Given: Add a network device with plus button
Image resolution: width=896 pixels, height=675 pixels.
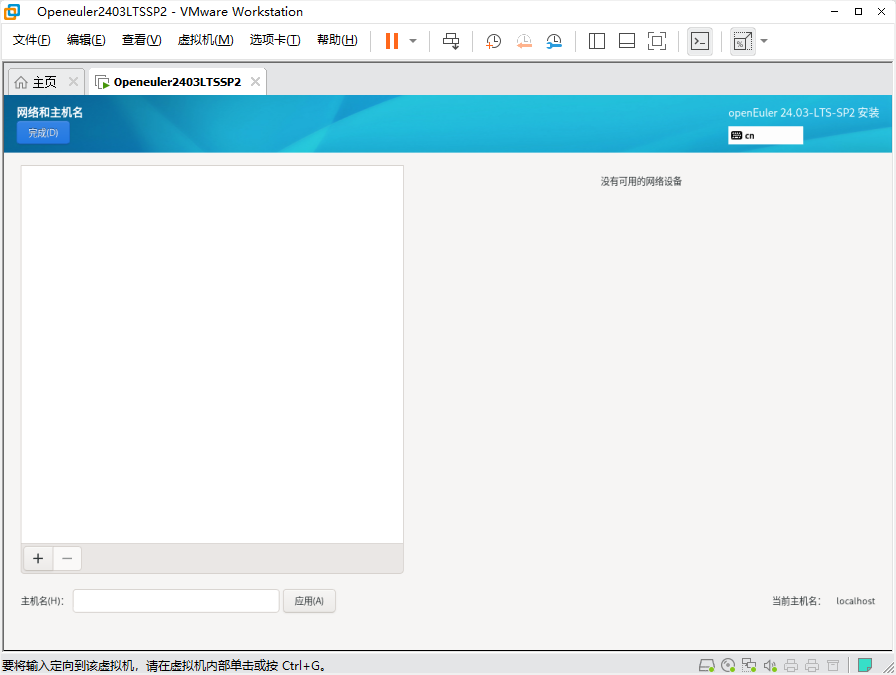Looking at the screenshot, I should (x=38, y=559).
